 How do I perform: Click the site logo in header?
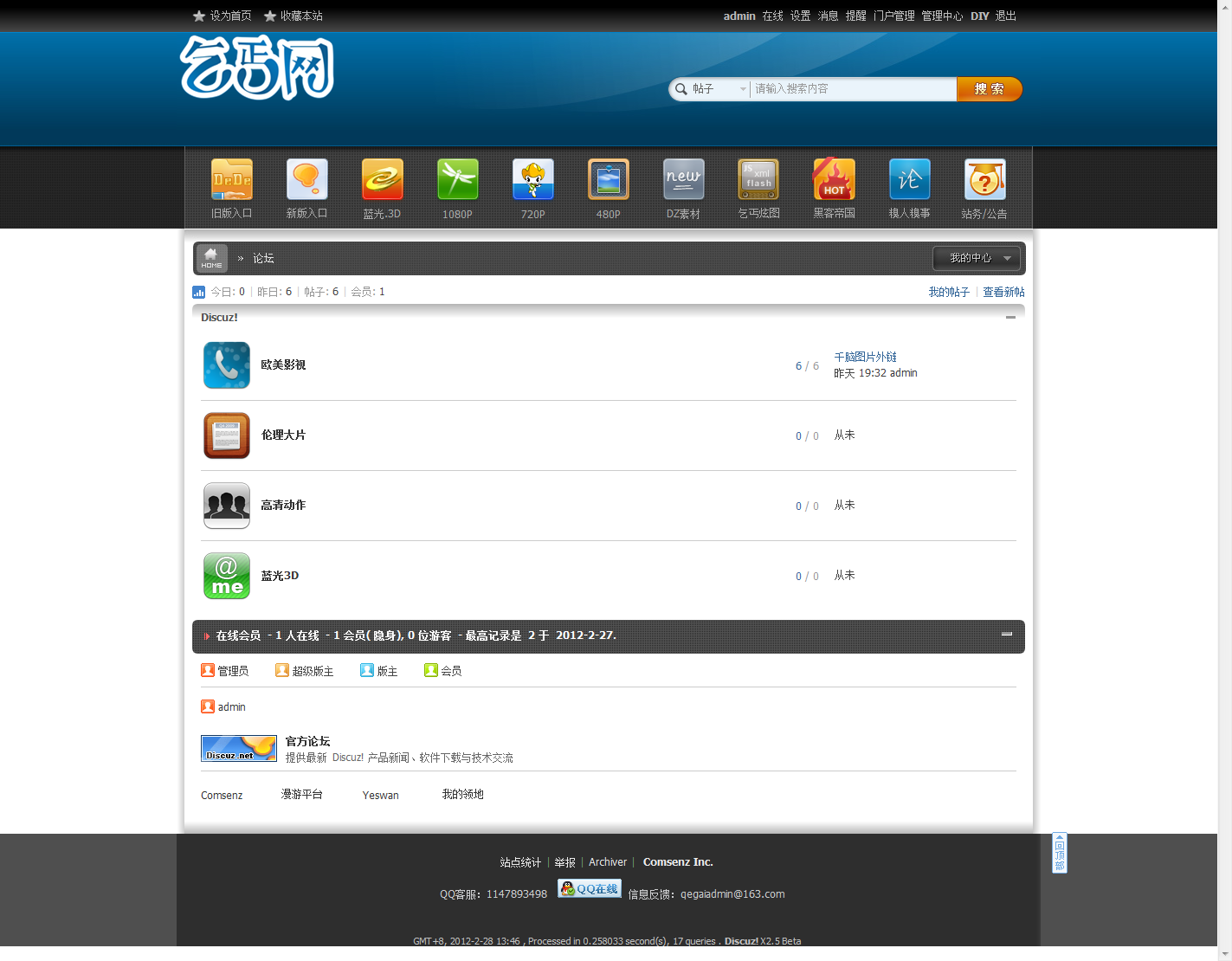click(x=257, y=68)
